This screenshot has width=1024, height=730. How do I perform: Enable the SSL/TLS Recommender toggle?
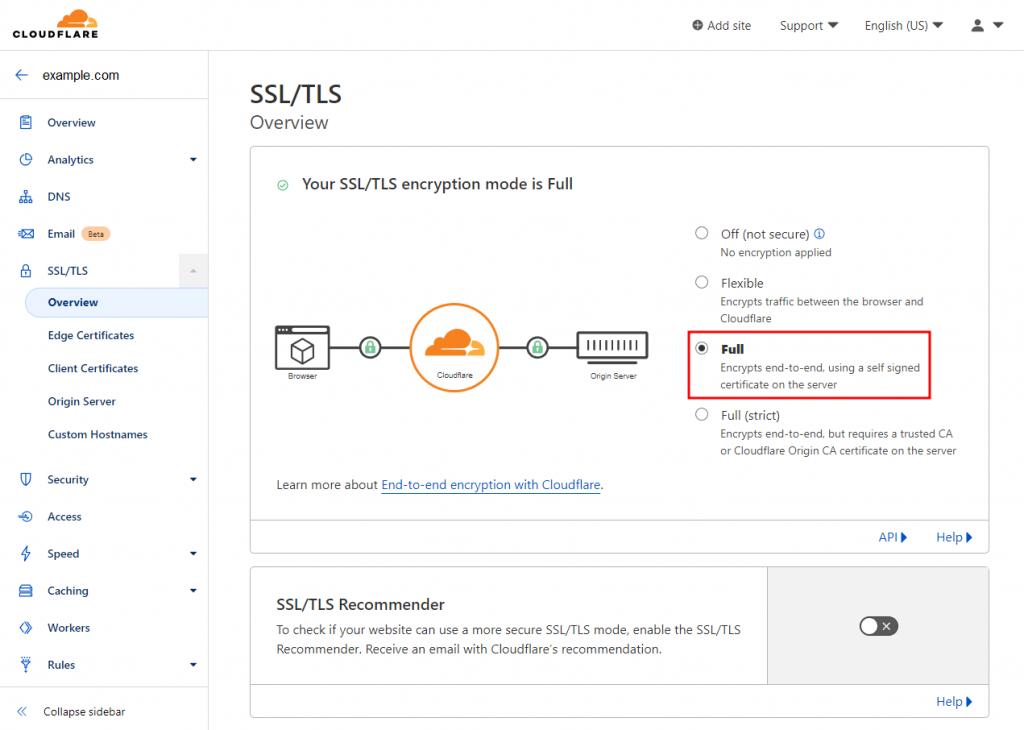878,625
